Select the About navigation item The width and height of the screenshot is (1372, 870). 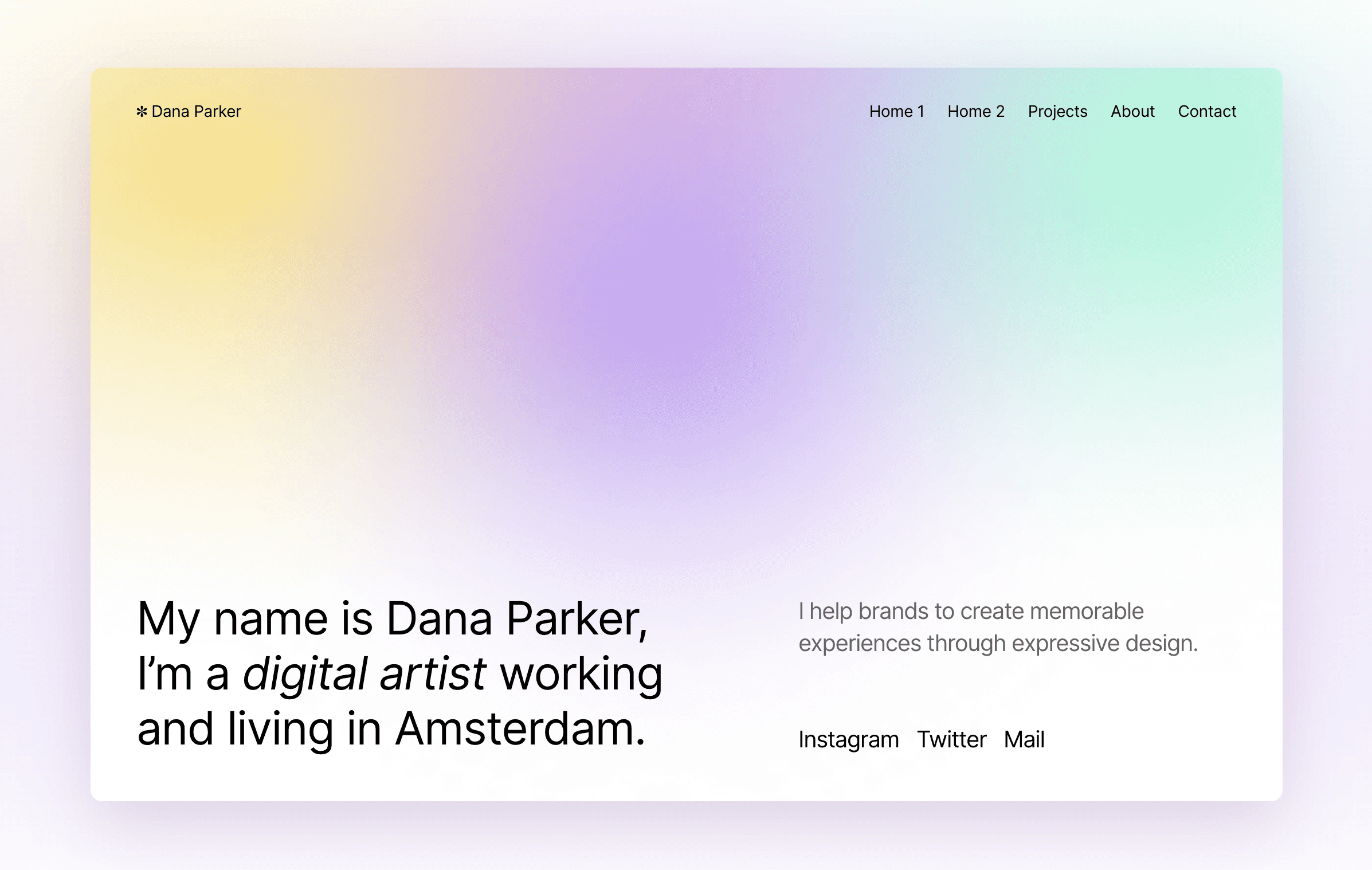pos(1133,111)
